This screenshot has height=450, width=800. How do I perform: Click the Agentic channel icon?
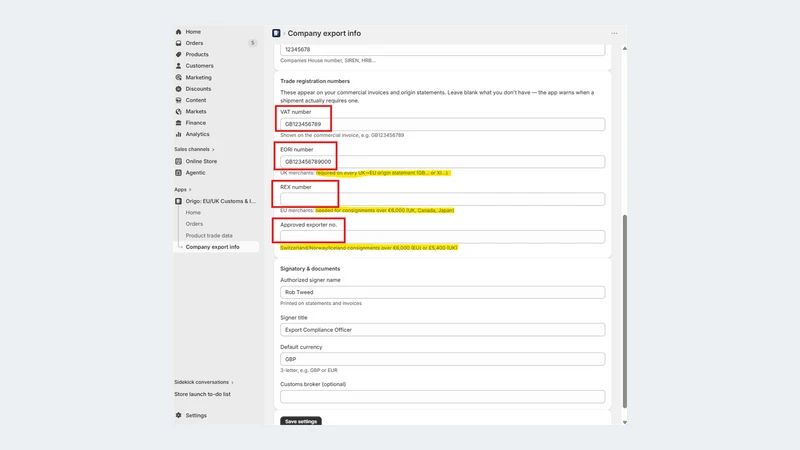179,173
